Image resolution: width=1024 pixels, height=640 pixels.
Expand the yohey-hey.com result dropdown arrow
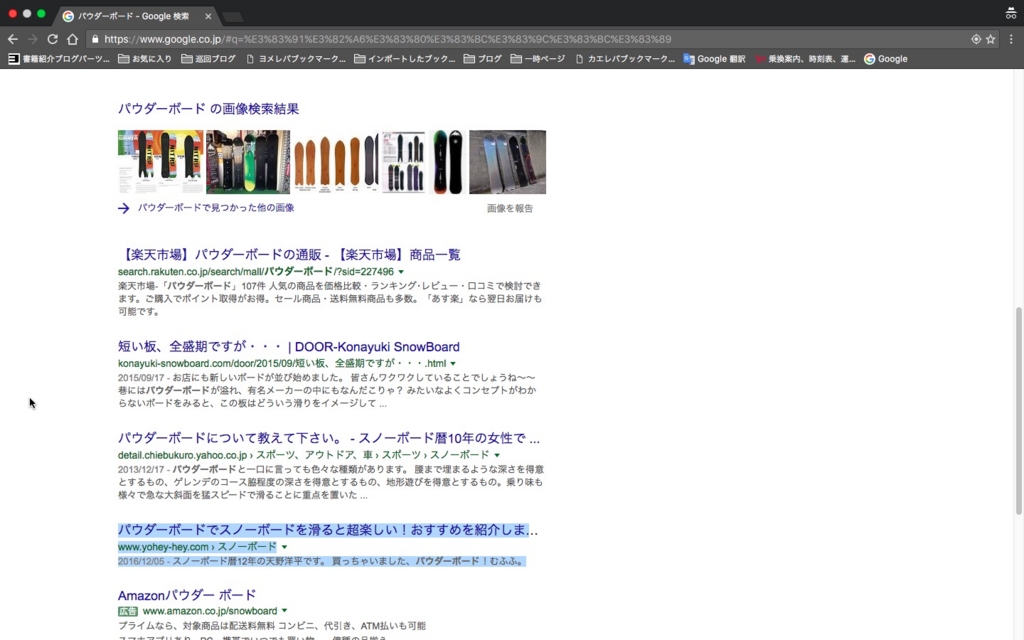(x=285, y=548)
